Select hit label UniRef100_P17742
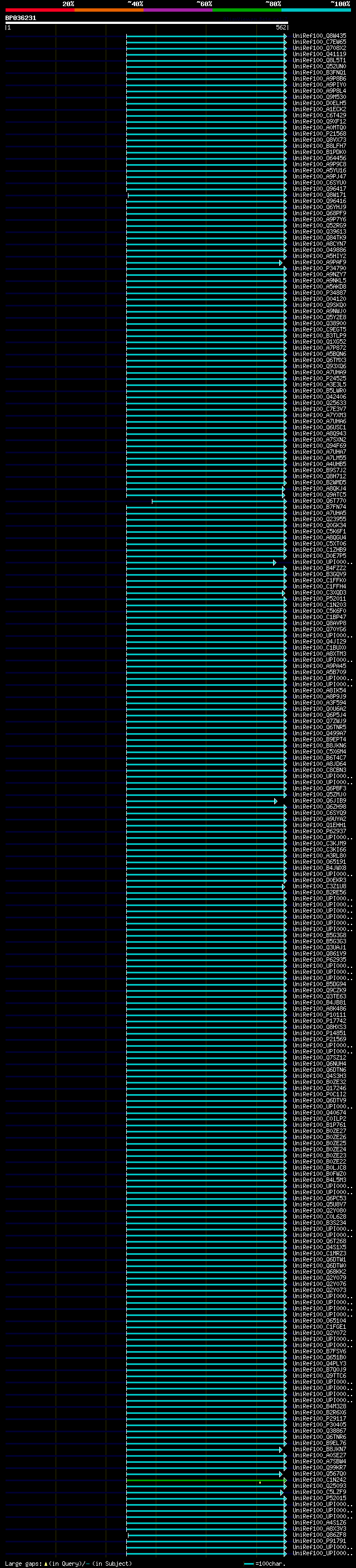356x1568 pixels. [x=319, y=1021]
